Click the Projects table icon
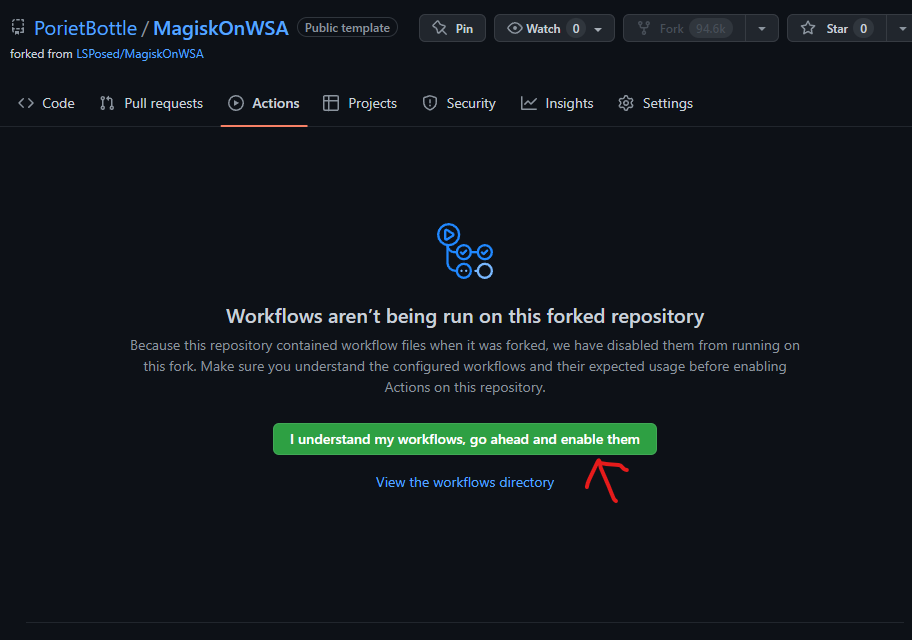This screenshot has width=912, height=640. pyautogui.click(x=331, y=104)
